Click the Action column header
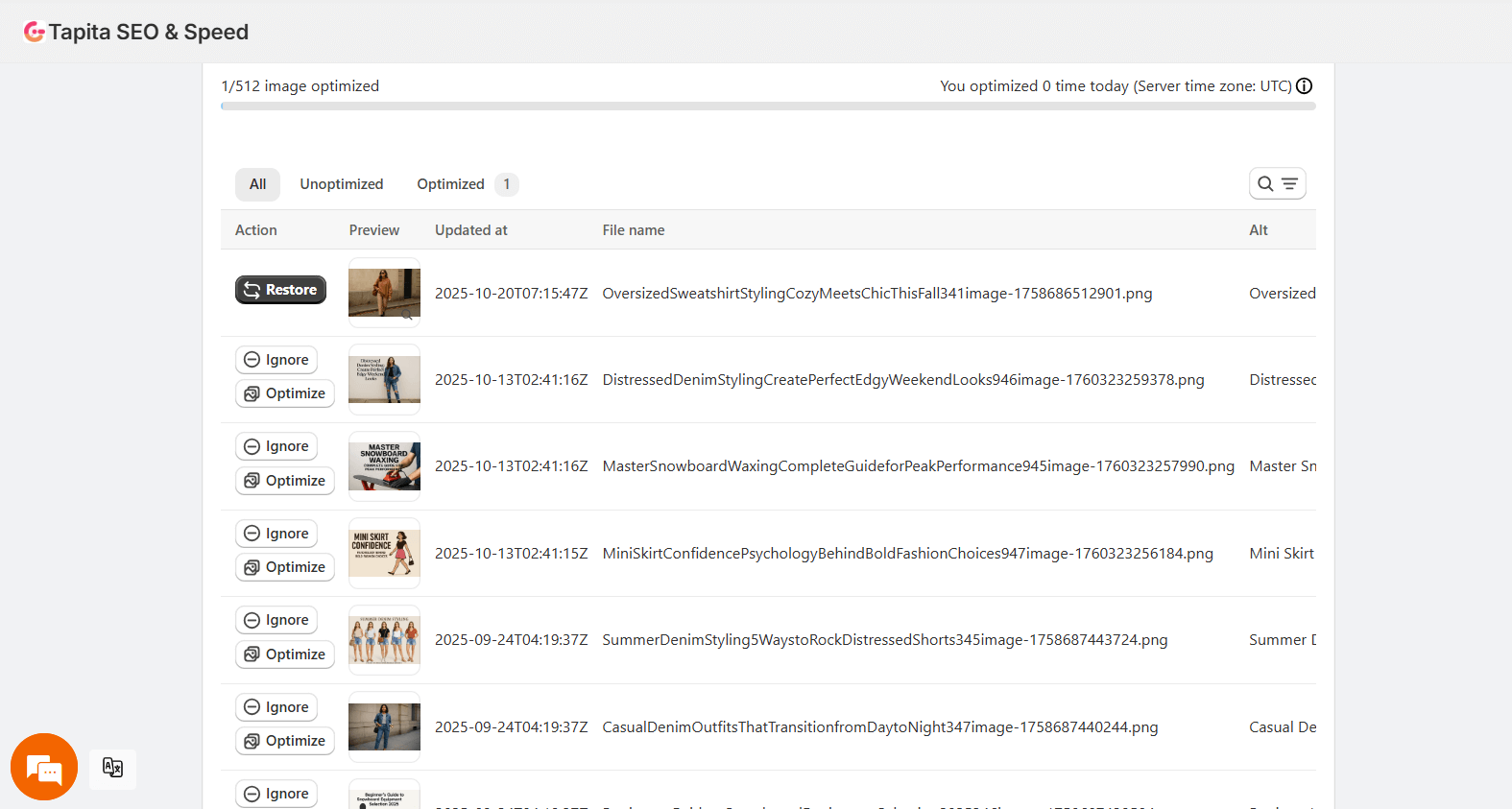This screenshot has width=1512, height=809. [256, 230]
